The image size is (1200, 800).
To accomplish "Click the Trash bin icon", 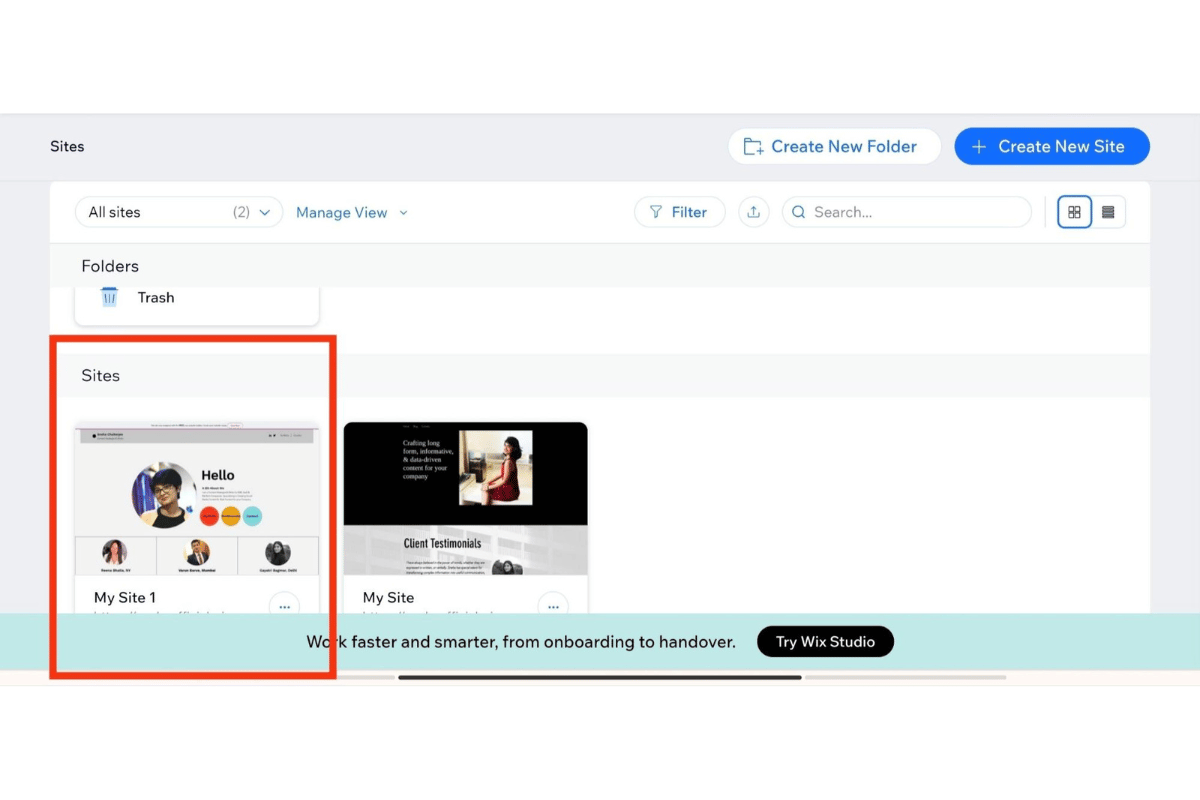I will tap(110, 297).
